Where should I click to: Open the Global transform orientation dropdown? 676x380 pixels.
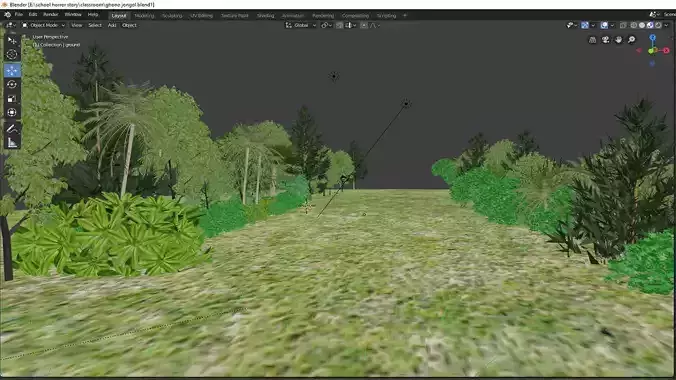301,25
